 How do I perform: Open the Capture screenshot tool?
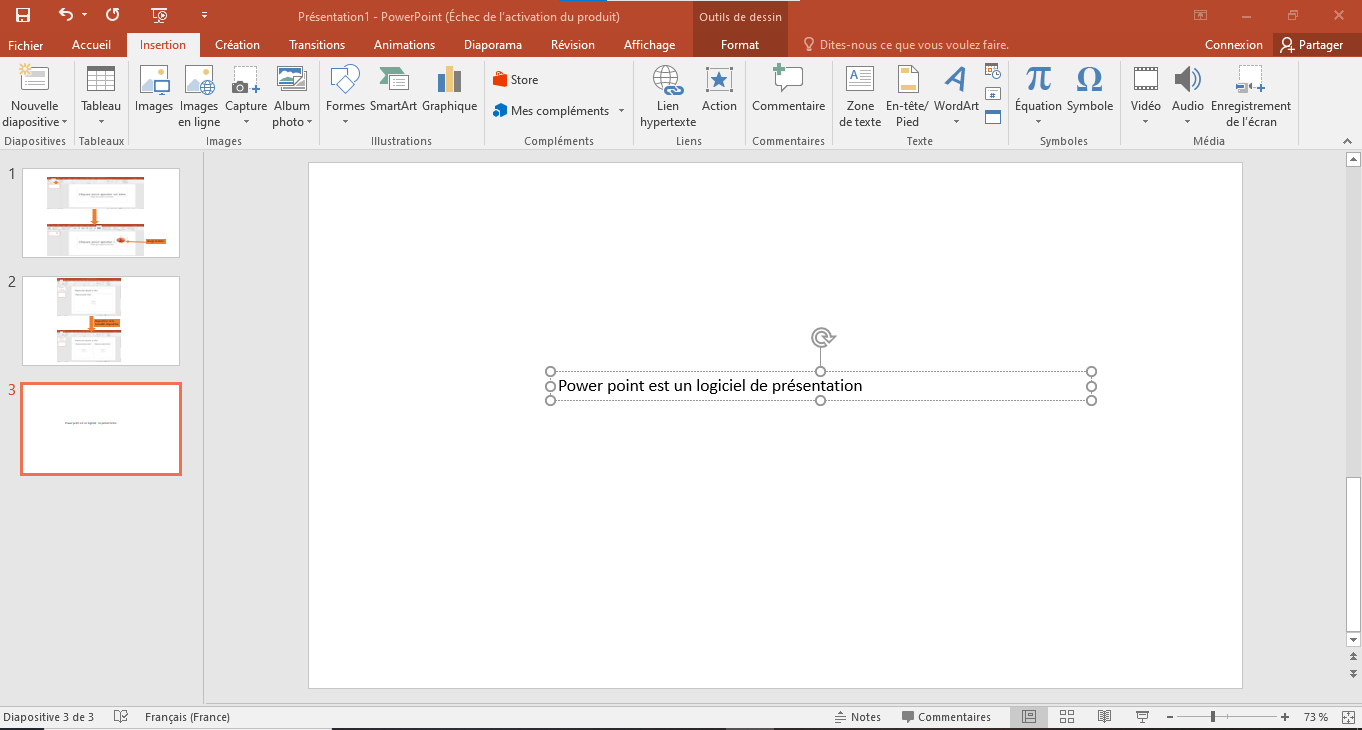pyautogui.click(x=246, y=80)
